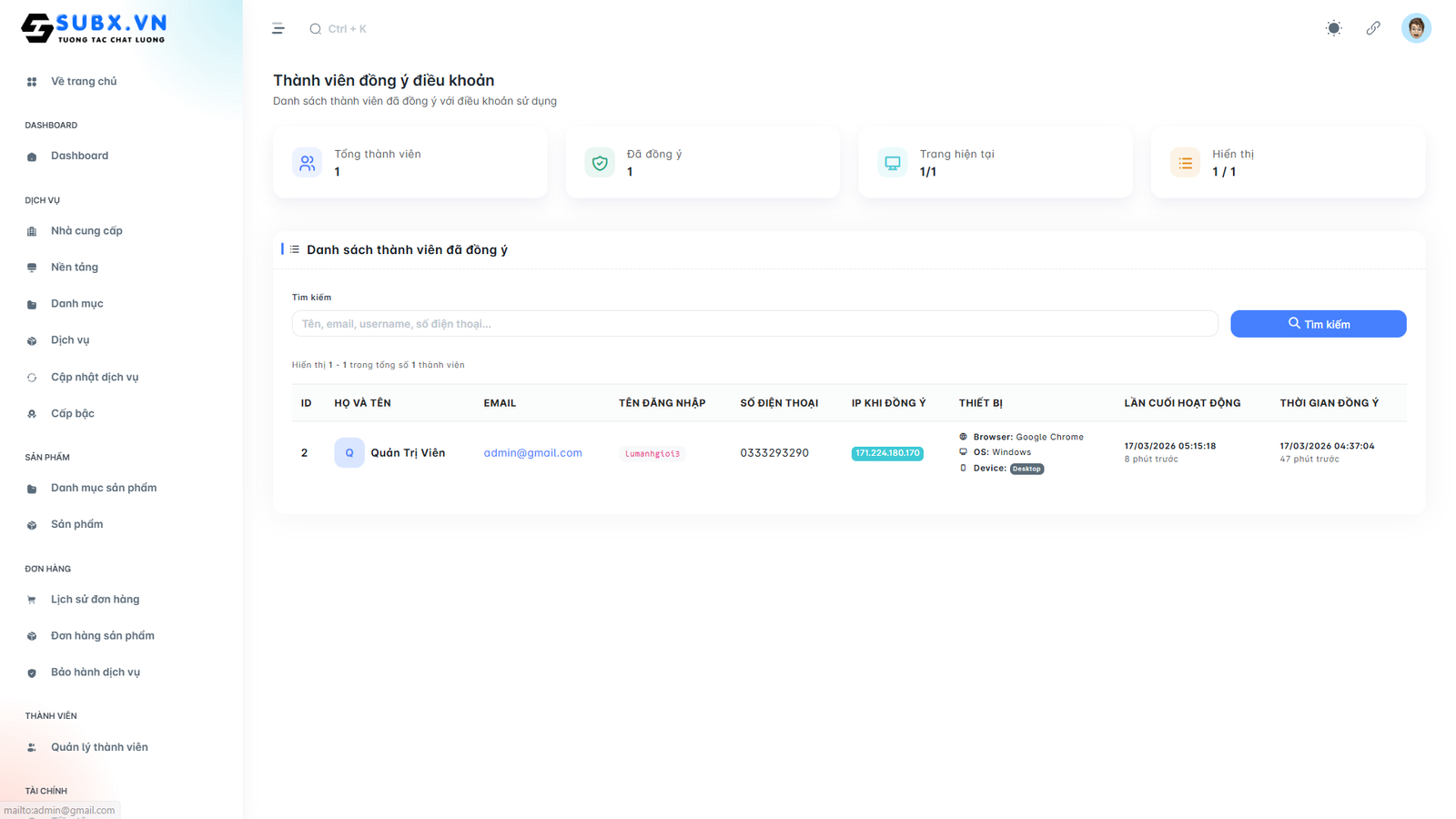Screen dimensions: 1456x819
Task: Click the Hiển thị list icon
Action: click(1185, 163)
